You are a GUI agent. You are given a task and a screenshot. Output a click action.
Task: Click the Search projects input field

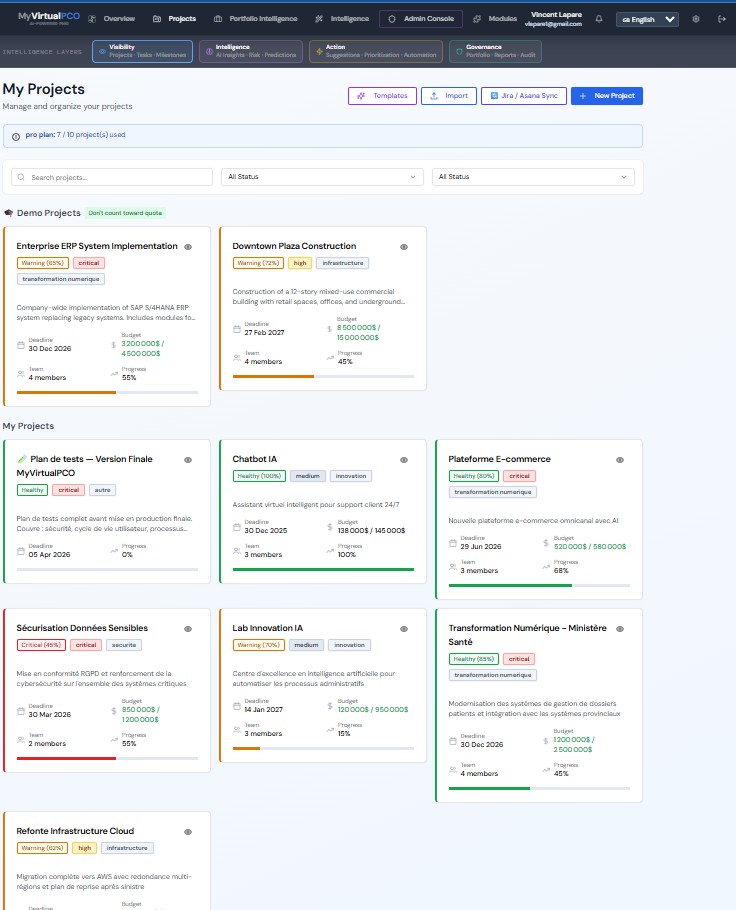click(x=112, y=177)
